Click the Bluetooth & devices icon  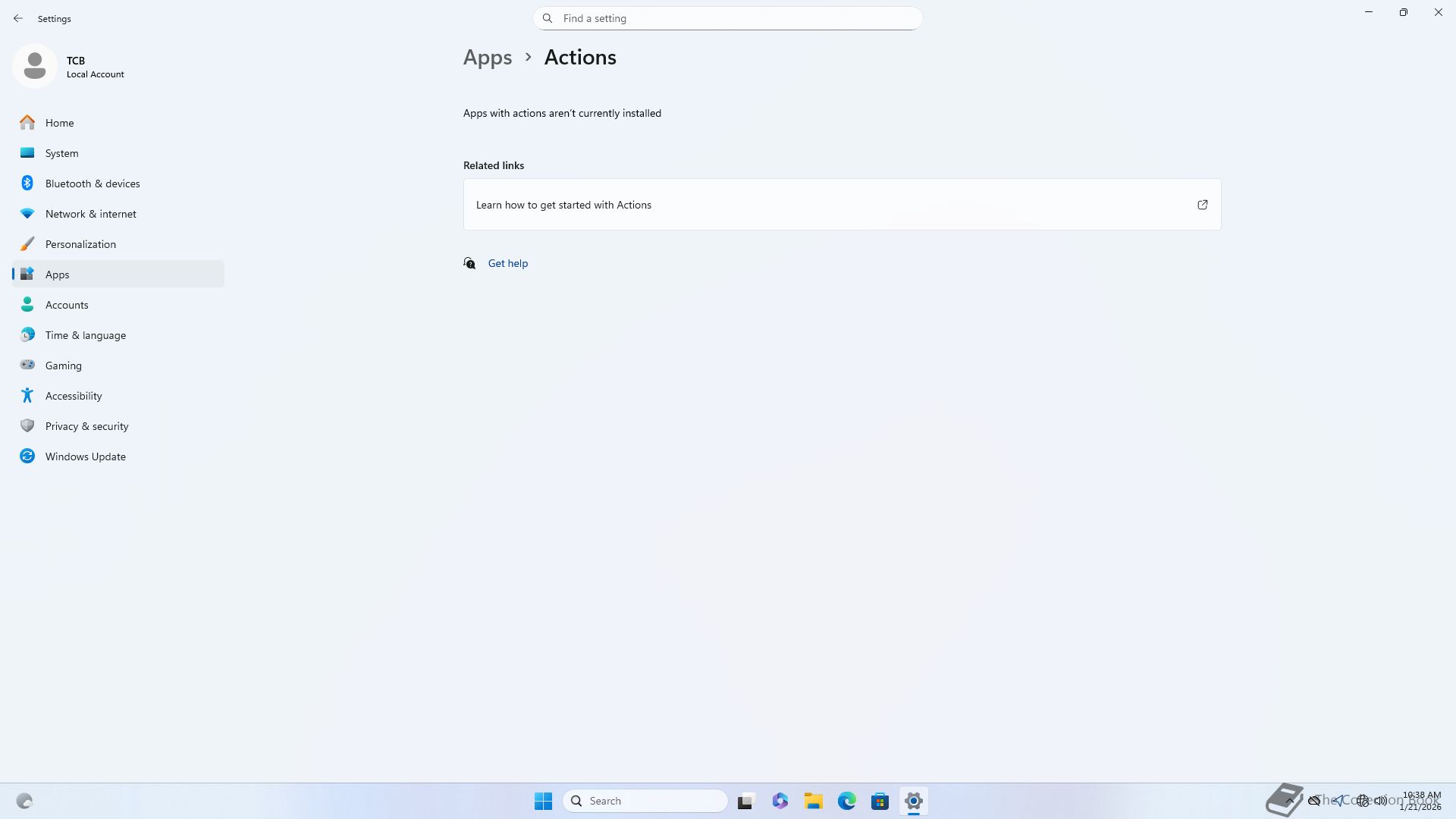[27, 184]
